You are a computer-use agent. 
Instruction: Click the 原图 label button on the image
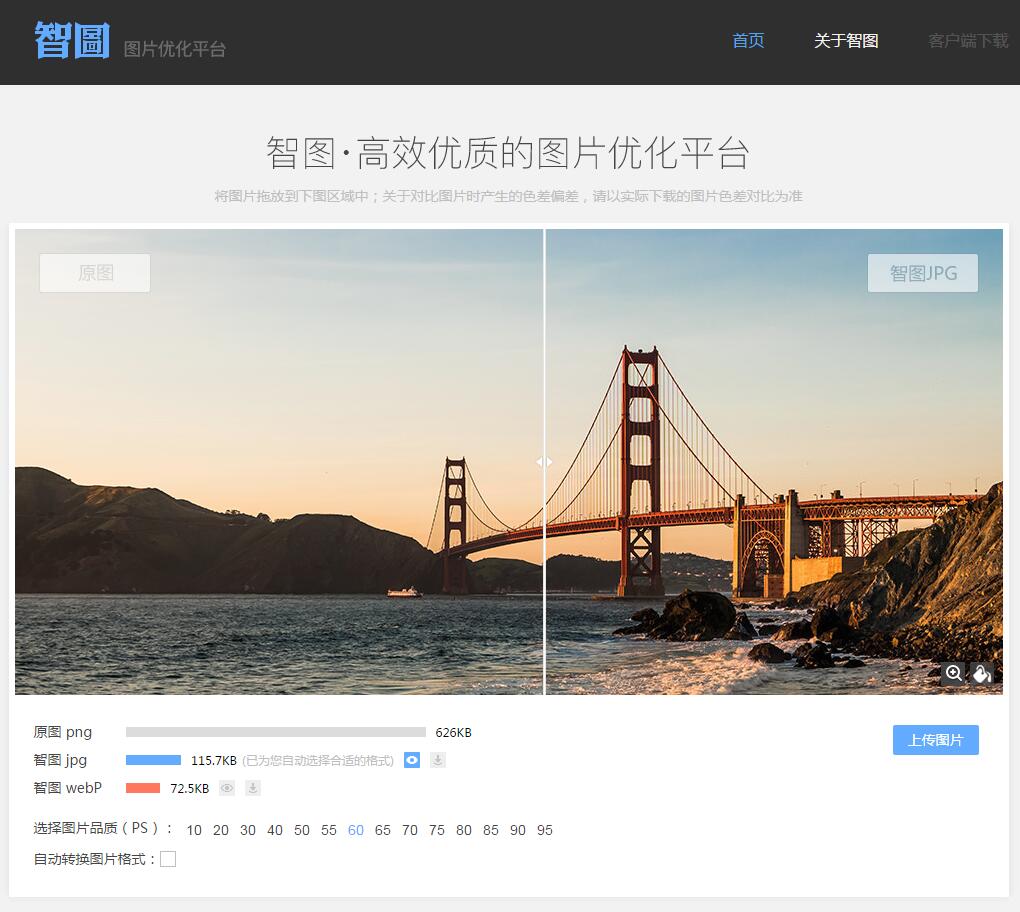coord(95,273)
